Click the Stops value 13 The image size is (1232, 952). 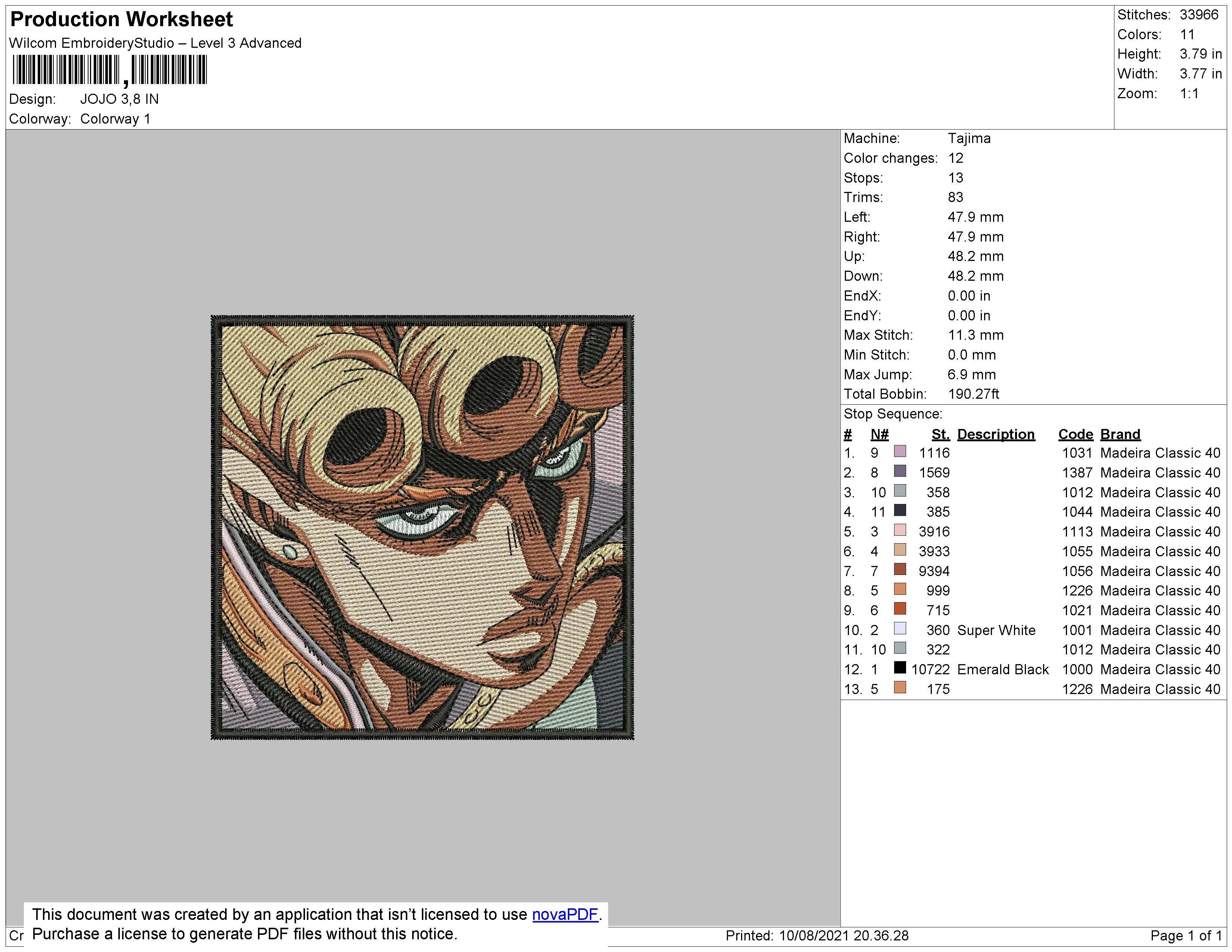pos(956,178)
